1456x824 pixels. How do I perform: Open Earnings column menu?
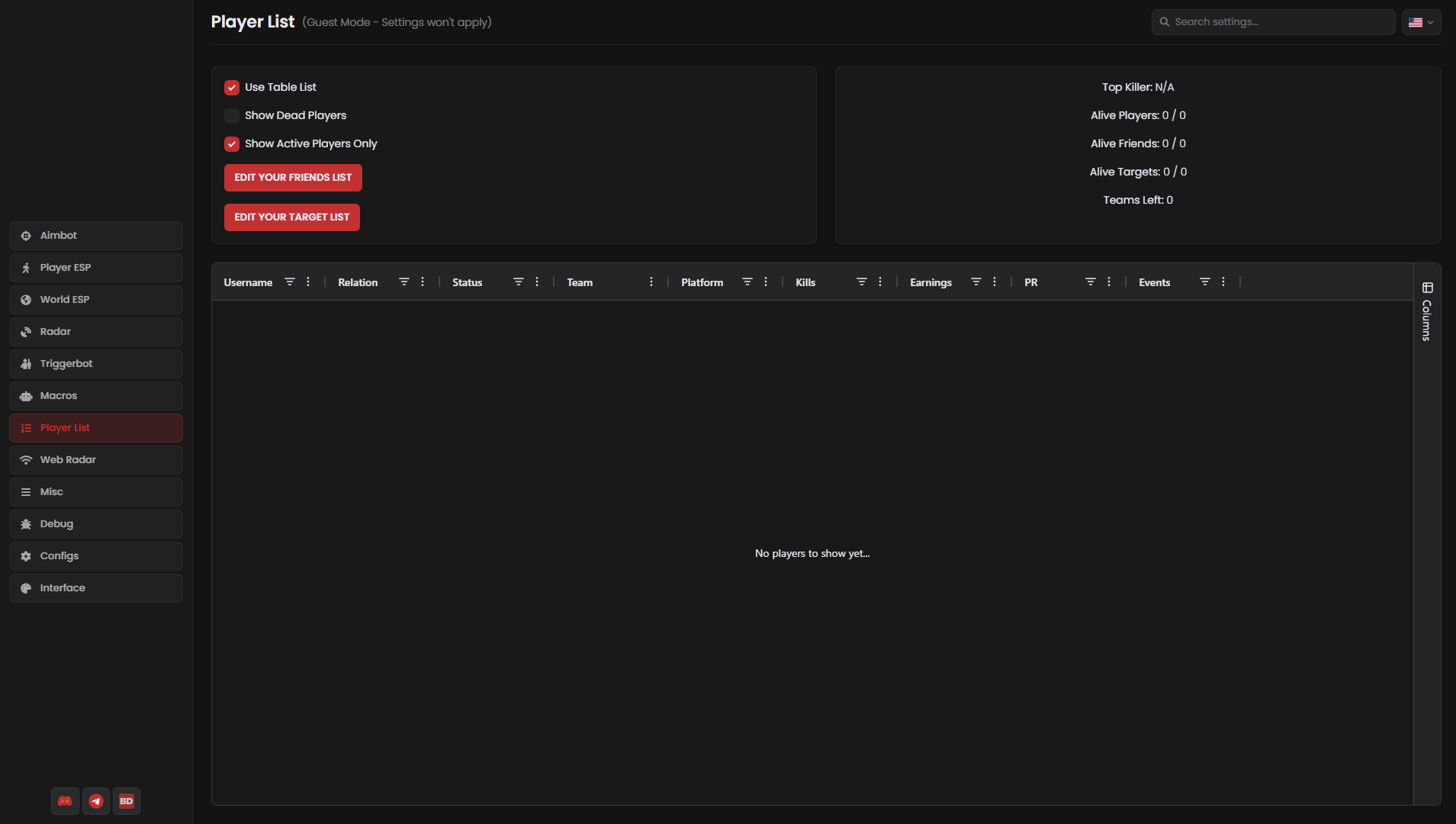tap(995, 282)
